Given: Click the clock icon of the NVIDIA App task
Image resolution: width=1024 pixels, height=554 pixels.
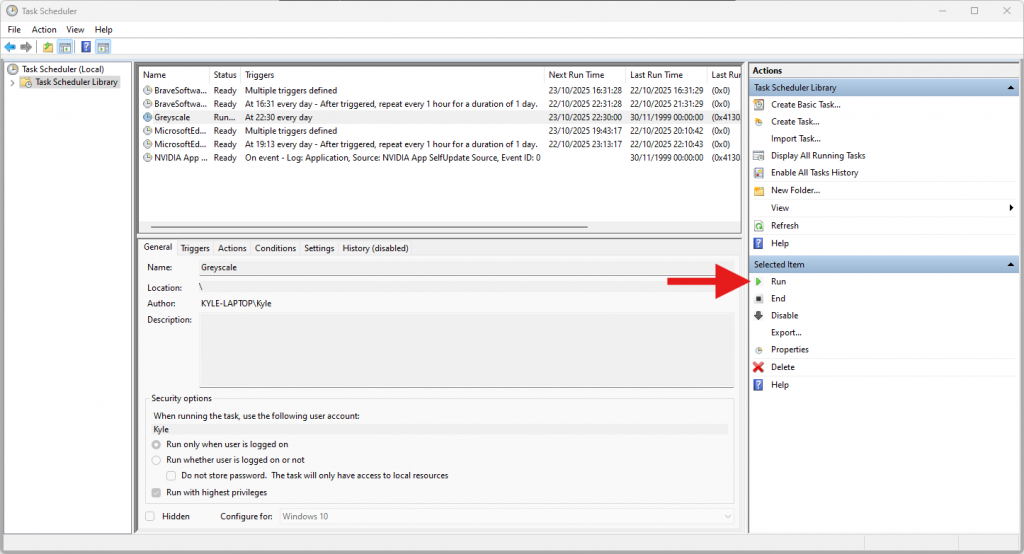Looking at the screenshot, I should 148,157.
